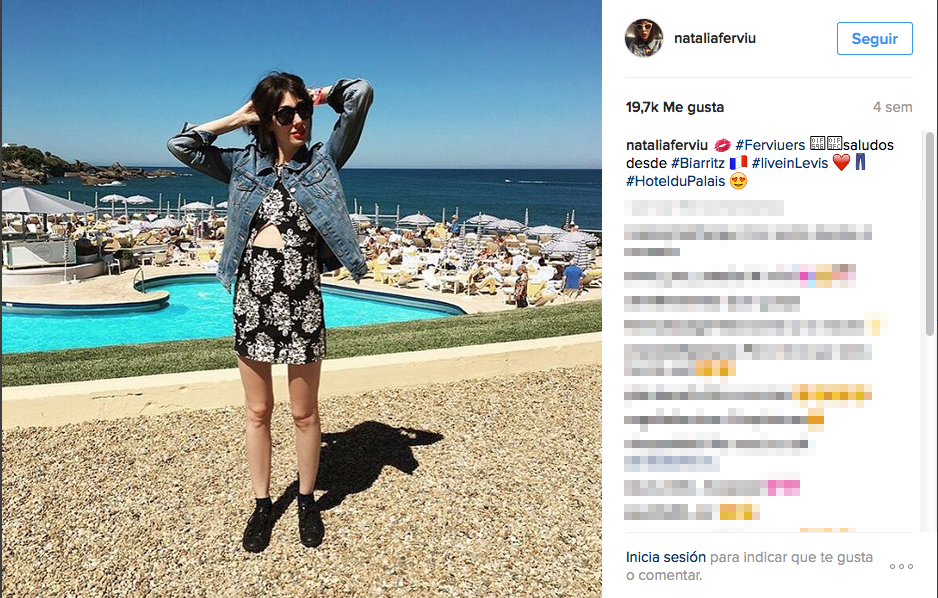Open nataliaferviu username in the header

(715, 38)
